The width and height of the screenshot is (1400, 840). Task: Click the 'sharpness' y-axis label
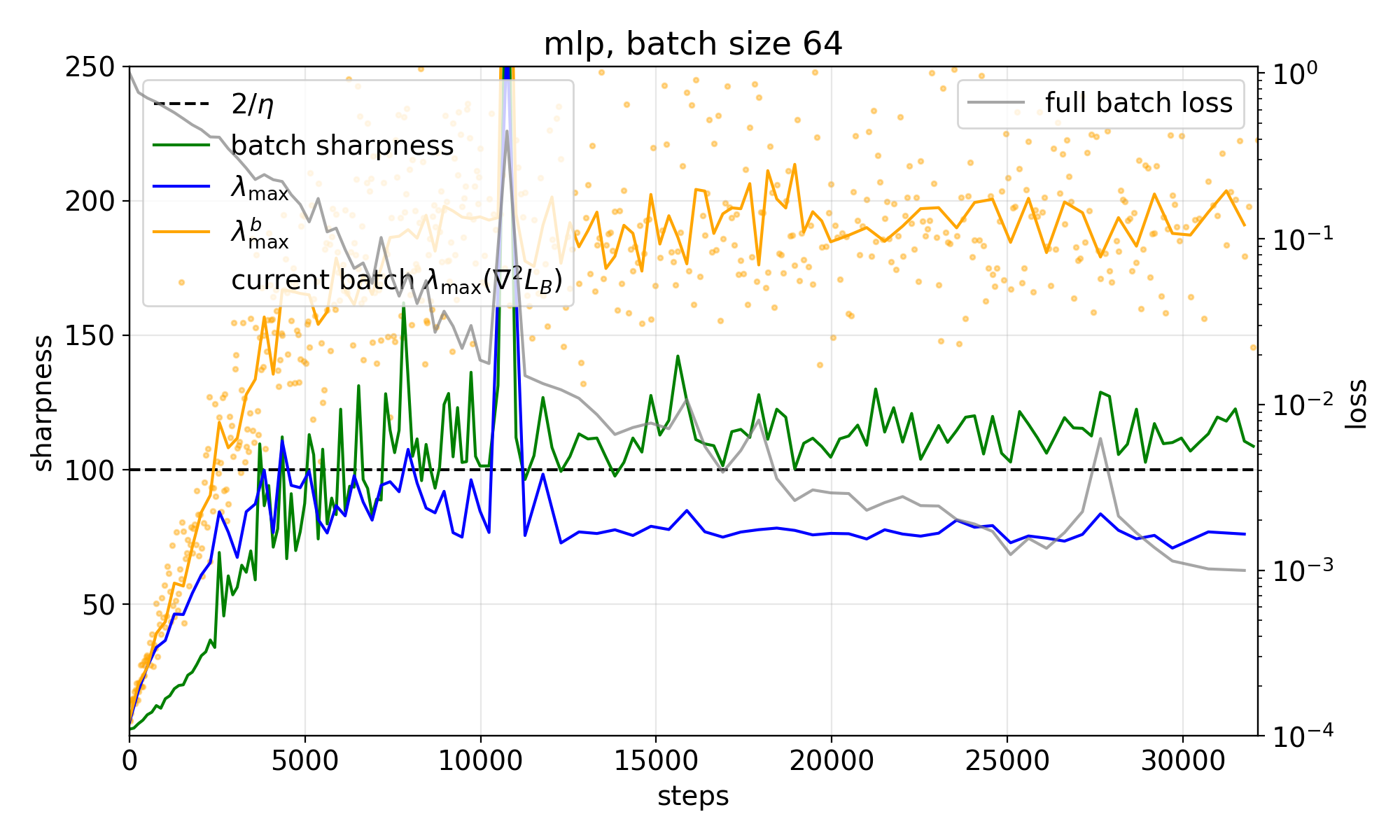tap(43, 403)
